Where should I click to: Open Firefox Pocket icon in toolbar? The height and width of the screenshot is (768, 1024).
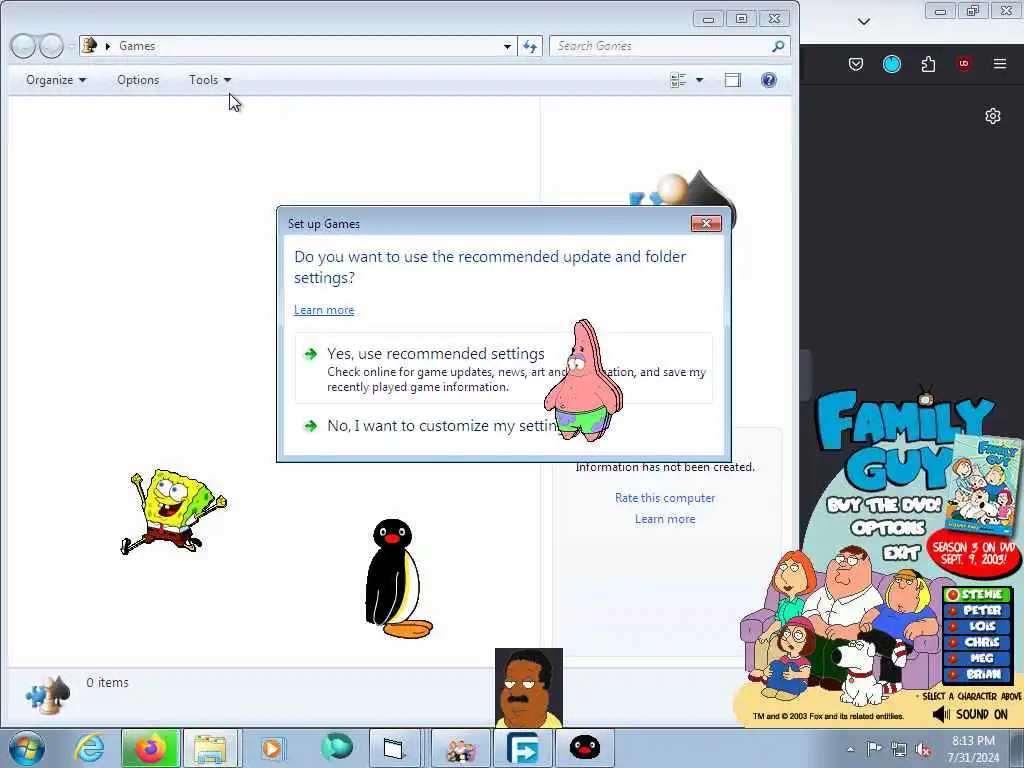[x=856, y=64]
